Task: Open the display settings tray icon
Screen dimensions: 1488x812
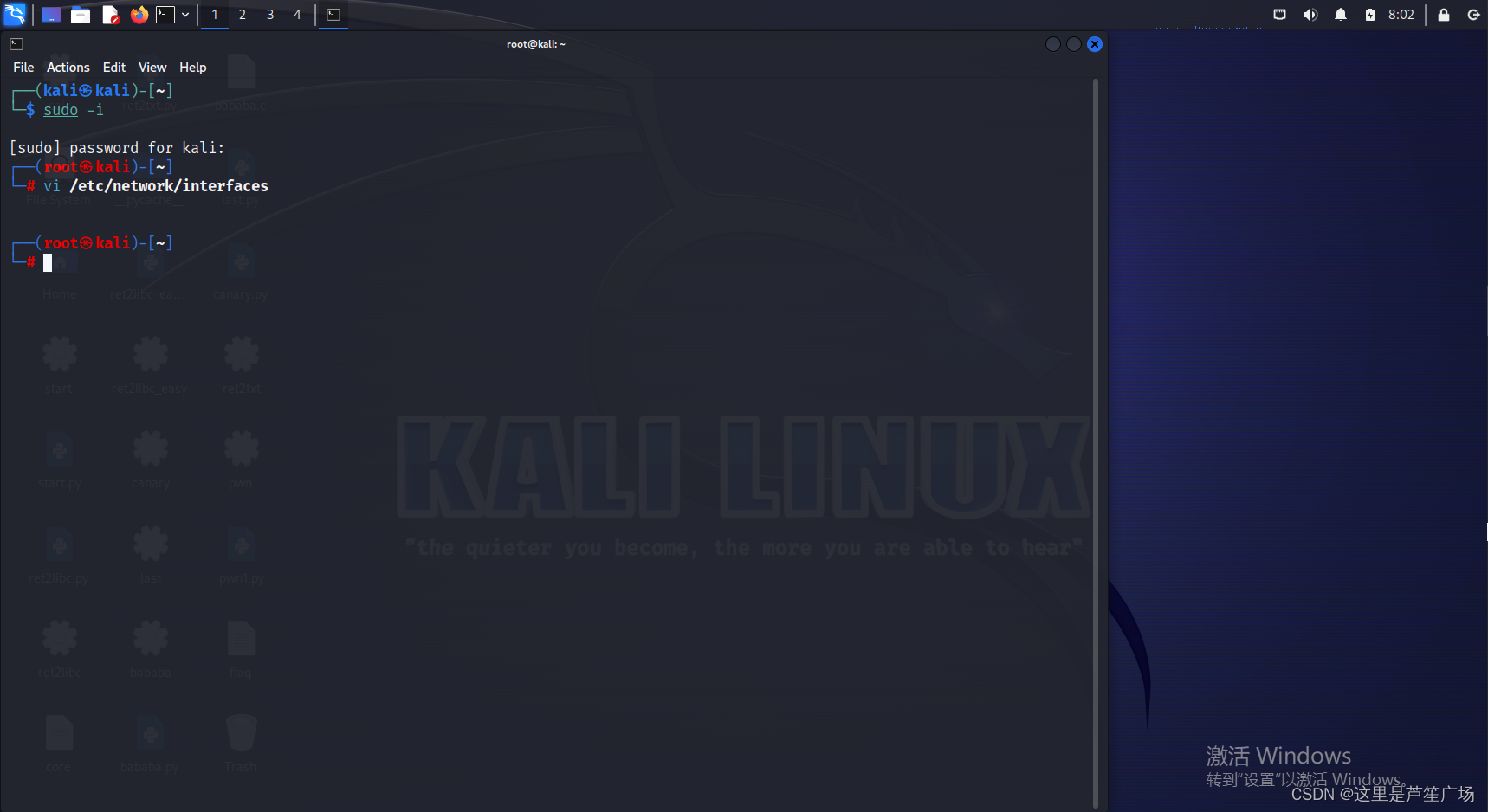Action: tap(1279, 15)
